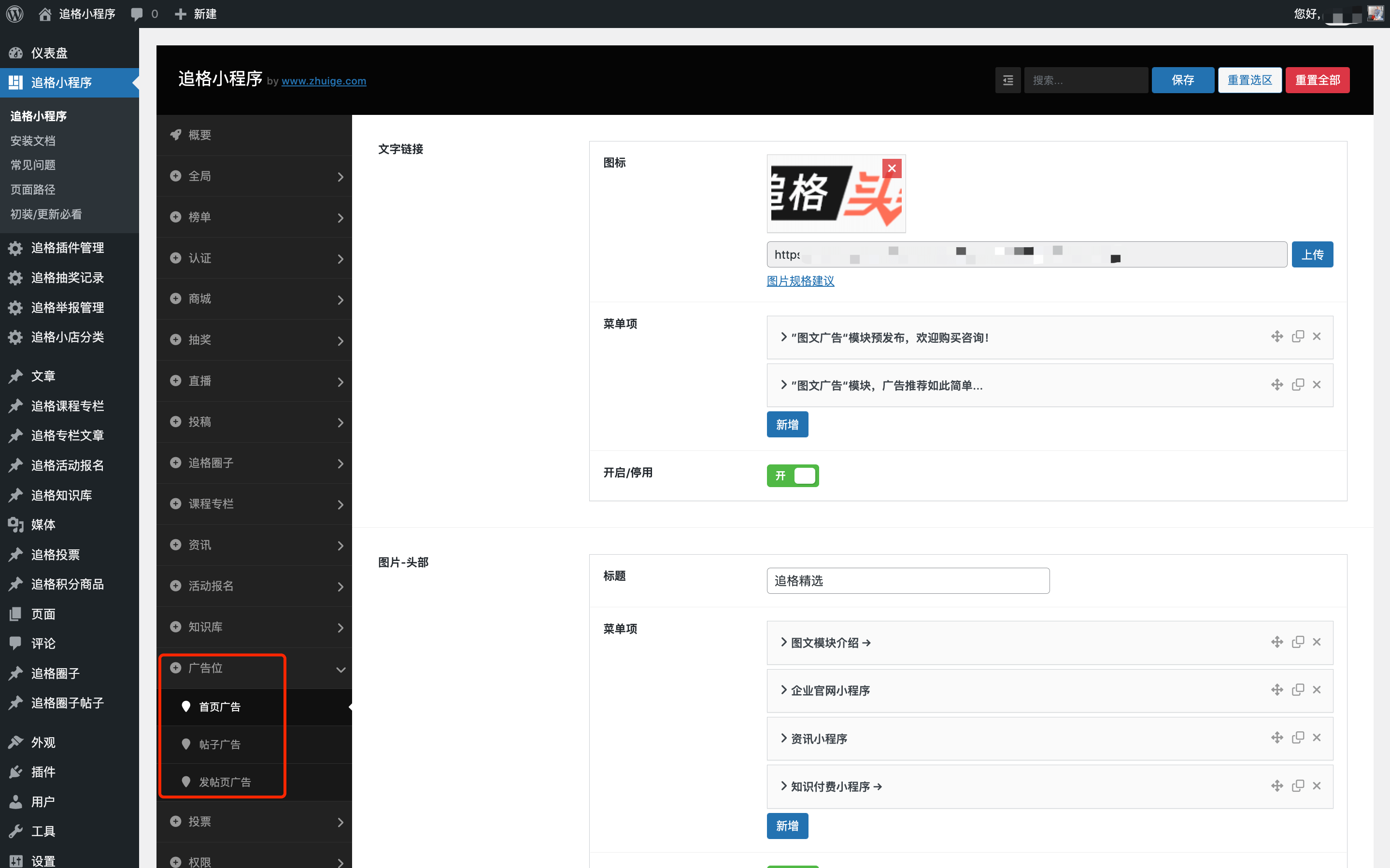
Task: Select 发帖页广告 submenu tab
Action: [254, 782]
